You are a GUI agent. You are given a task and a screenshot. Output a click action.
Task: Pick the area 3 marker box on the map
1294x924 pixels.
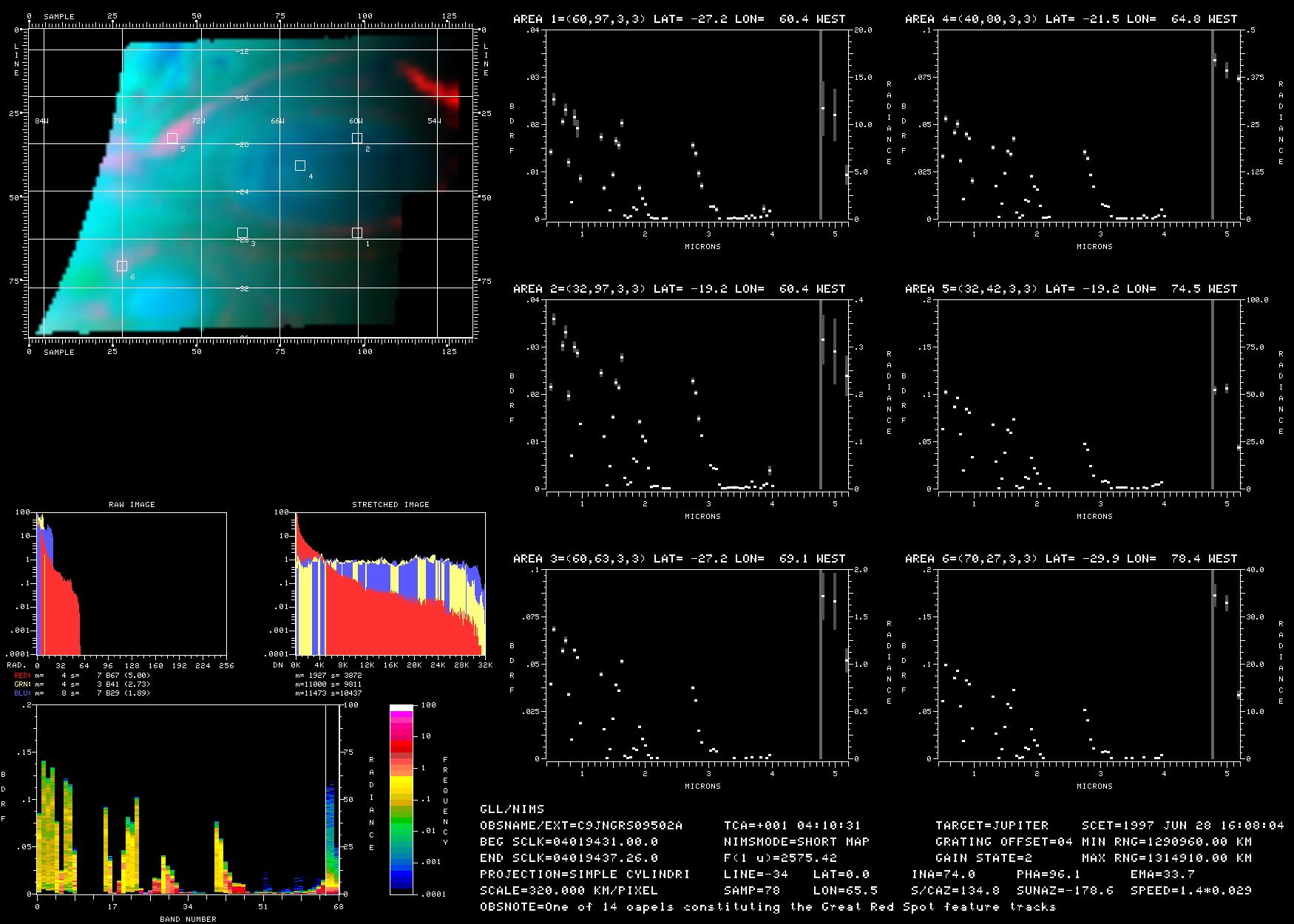pos(242,233)
